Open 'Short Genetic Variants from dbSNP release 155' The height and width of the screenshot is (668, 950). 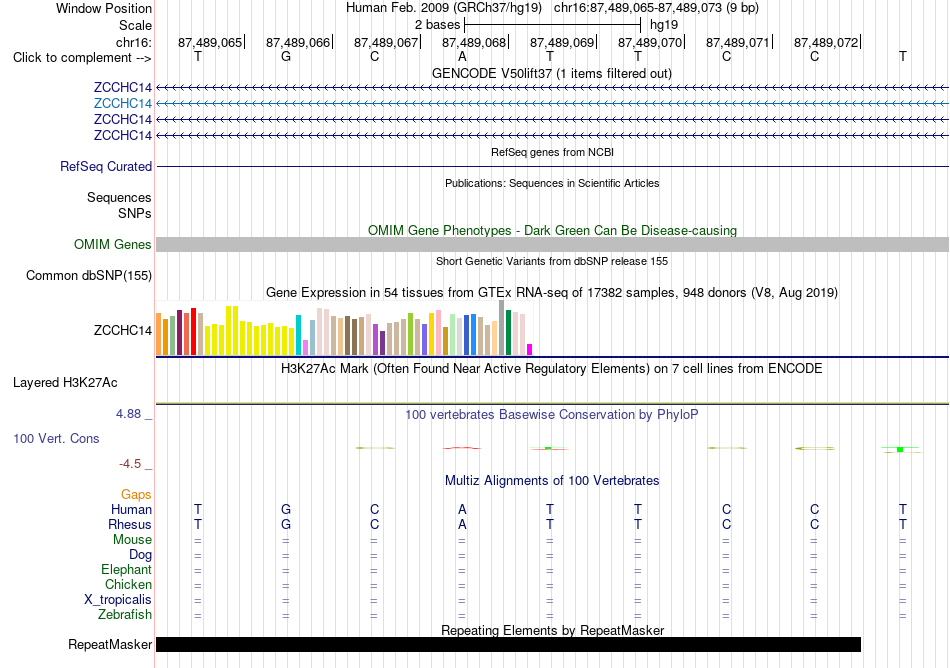click(x=552, y=261)
